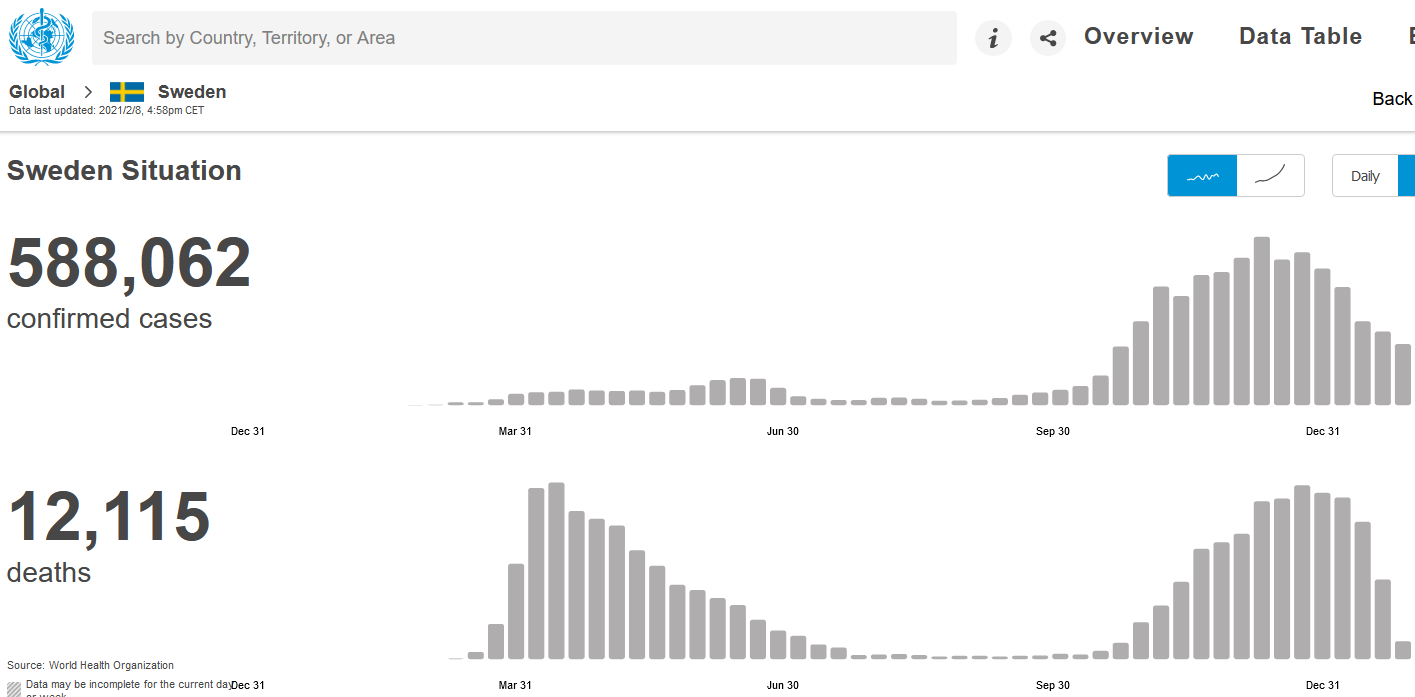Open the Data Table tab
Screen dimensions: 1415x697
click(1300, 37)
